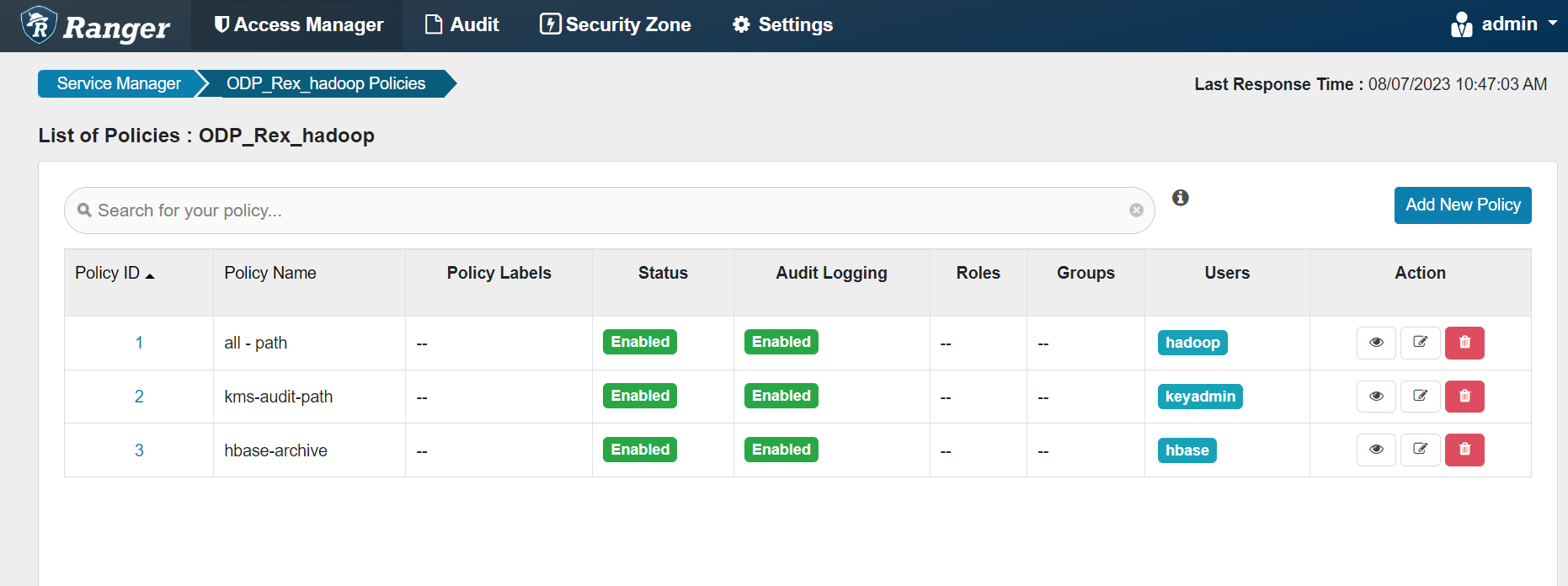Image resolution: width=1568 pixels, height=586 pixels.
Task: Delete the kms-audit-path policy
Action: (1464, 397)
